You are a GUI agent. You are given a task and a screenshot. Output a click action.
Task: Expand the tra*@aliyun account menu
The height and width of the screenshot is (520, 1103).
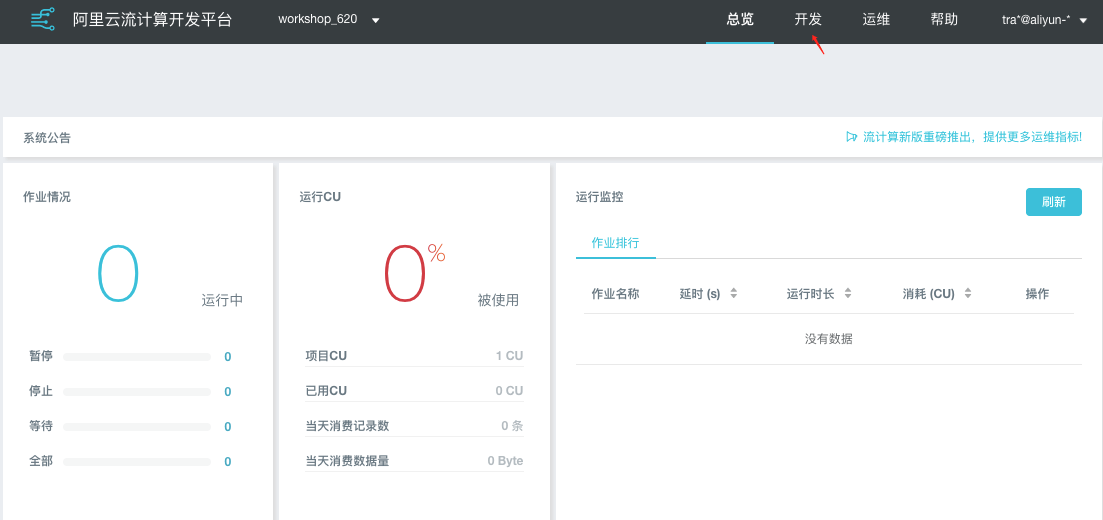pyautogui.click(x=1044, y=20)
